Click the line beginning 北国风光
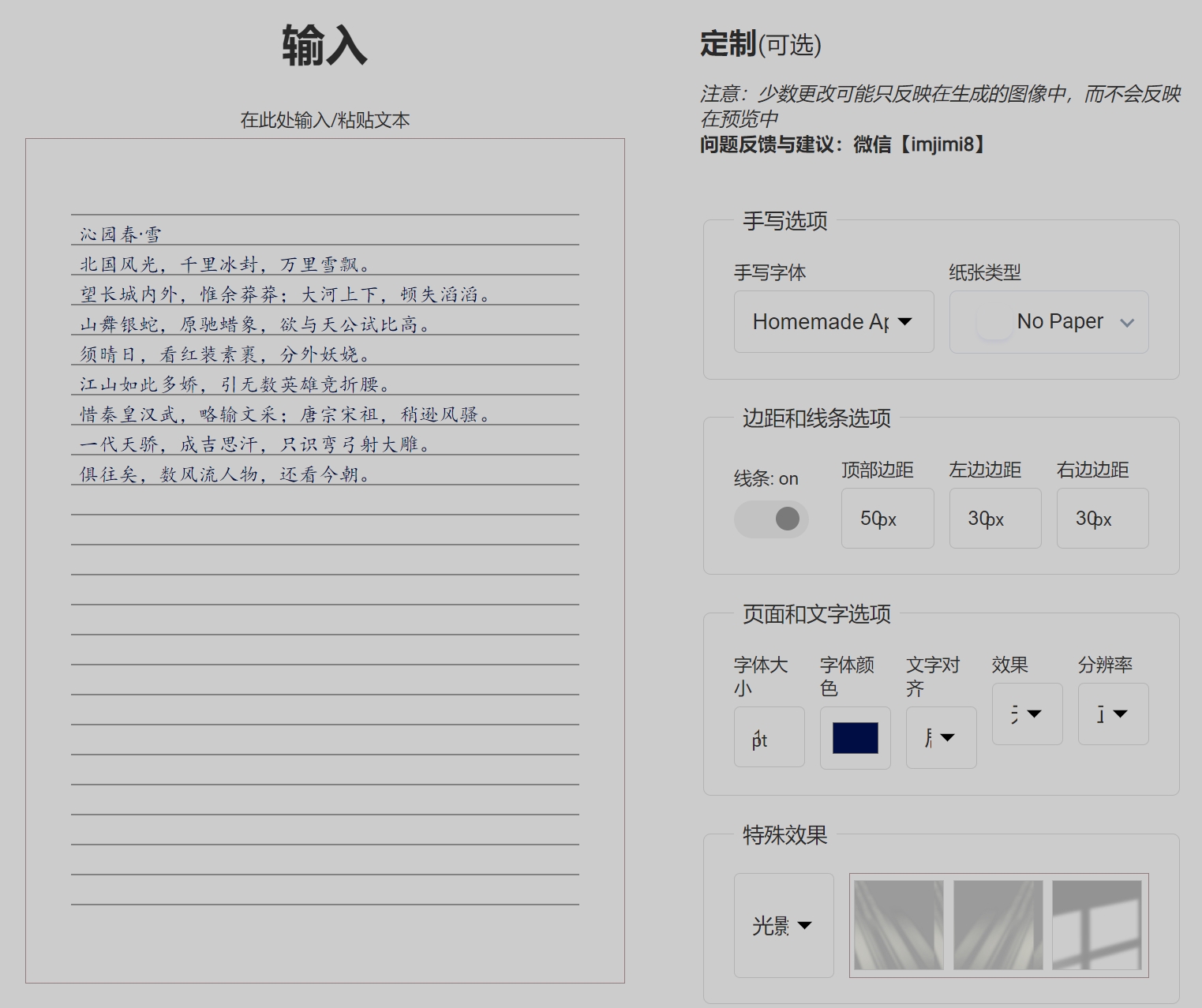Screen dimensions: 1202x1008 (225, 264)
